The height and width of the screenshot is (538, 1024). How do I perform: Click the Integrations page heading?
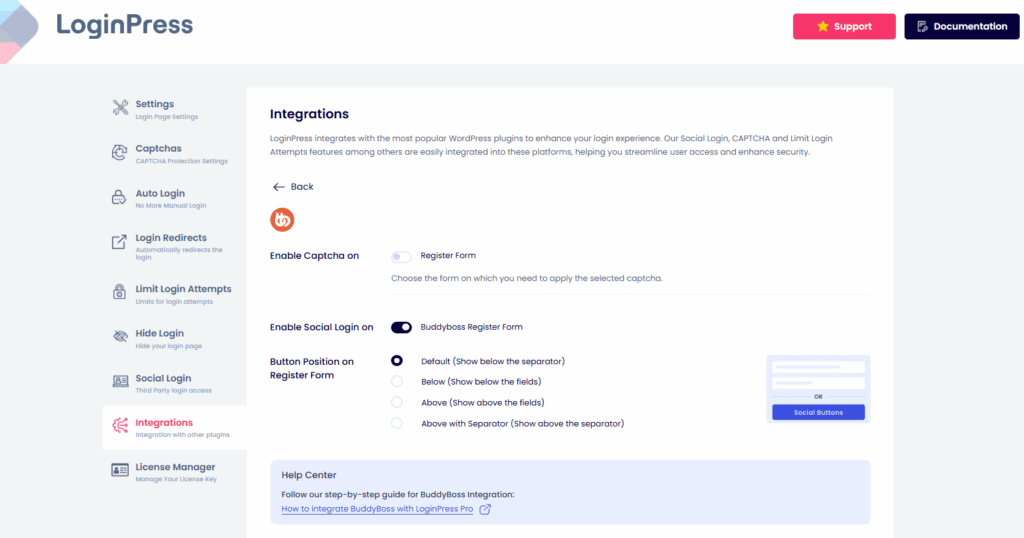(x=310, y=114)
